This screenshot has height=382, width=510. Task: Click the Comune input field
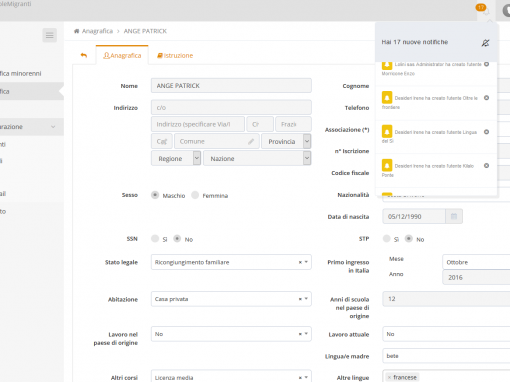click(x=217, y=141)
